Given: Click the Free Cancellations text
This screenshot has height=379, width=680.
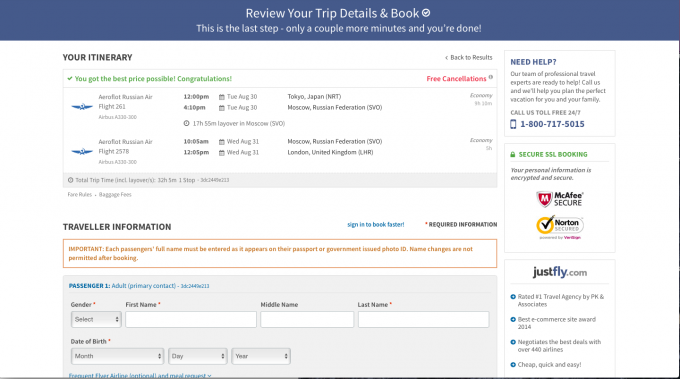Looking at the screenshot, I should tap(456, 78).
